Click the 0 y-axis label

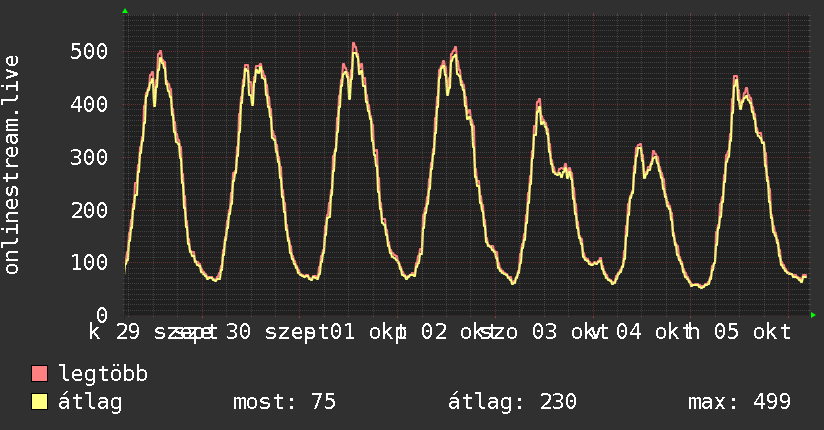(x=102, y=315)
